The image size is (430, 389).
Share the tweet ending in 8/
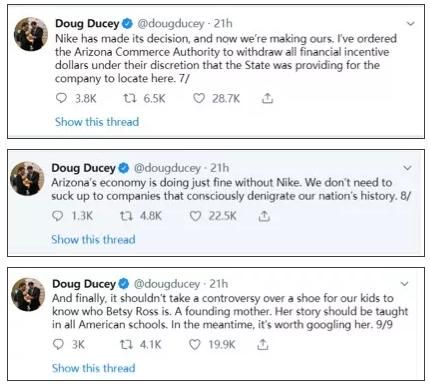pos(264,216)
